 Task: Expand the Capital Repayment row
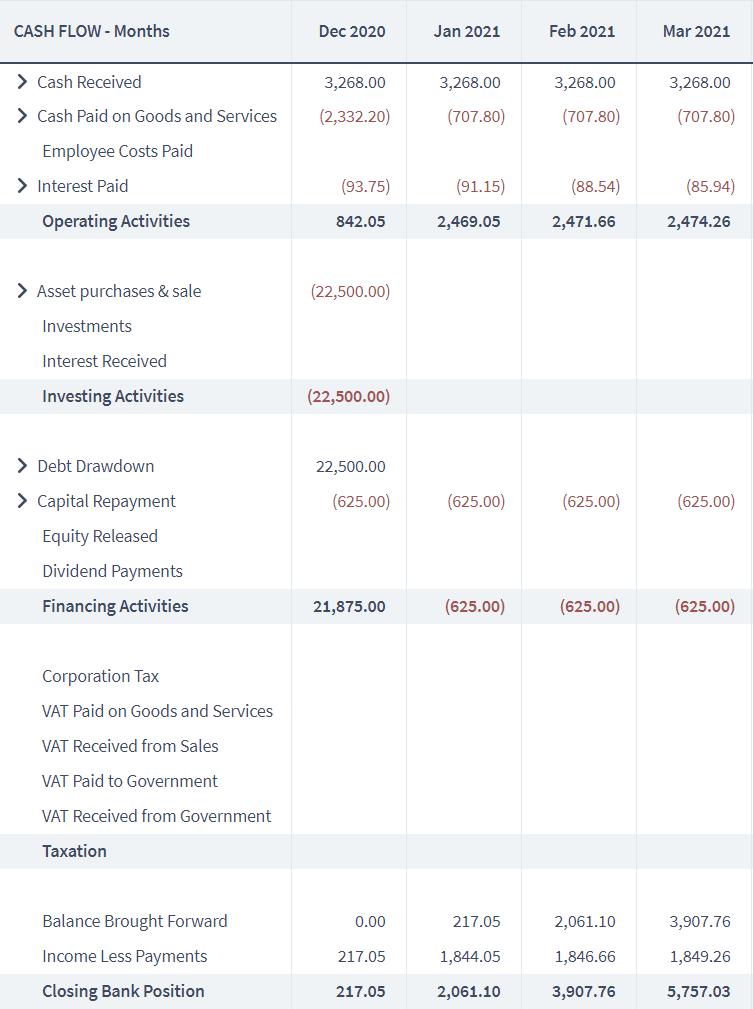(23, 501)
